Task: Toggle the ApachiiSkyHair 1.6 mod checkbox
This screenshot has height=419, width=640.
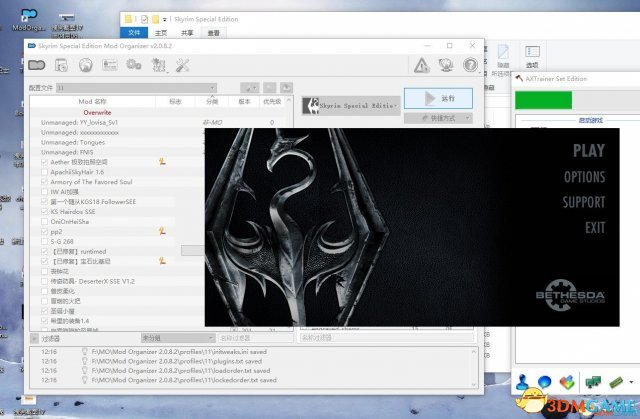Action: (x=44, y=172)
